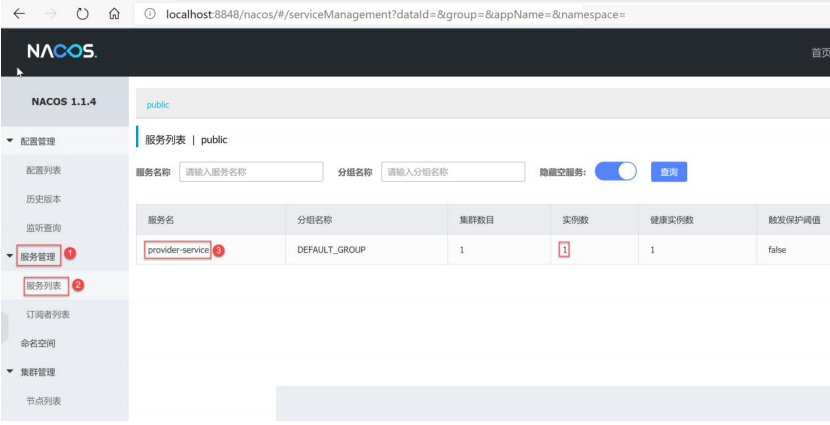Click the 服务列表 | public heading
The image size is (830, 425).
(x=186, y=140)
